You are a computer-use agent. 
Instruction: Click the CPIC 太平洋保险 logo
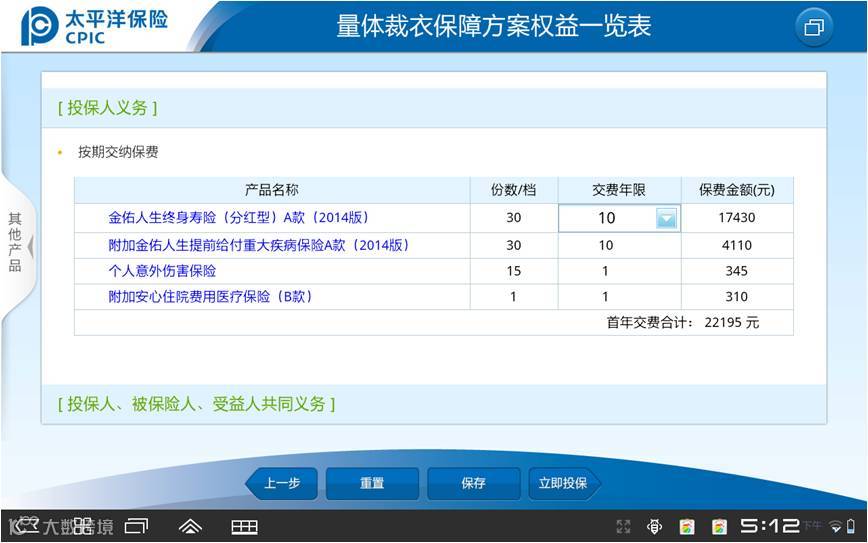pos(94,26)
